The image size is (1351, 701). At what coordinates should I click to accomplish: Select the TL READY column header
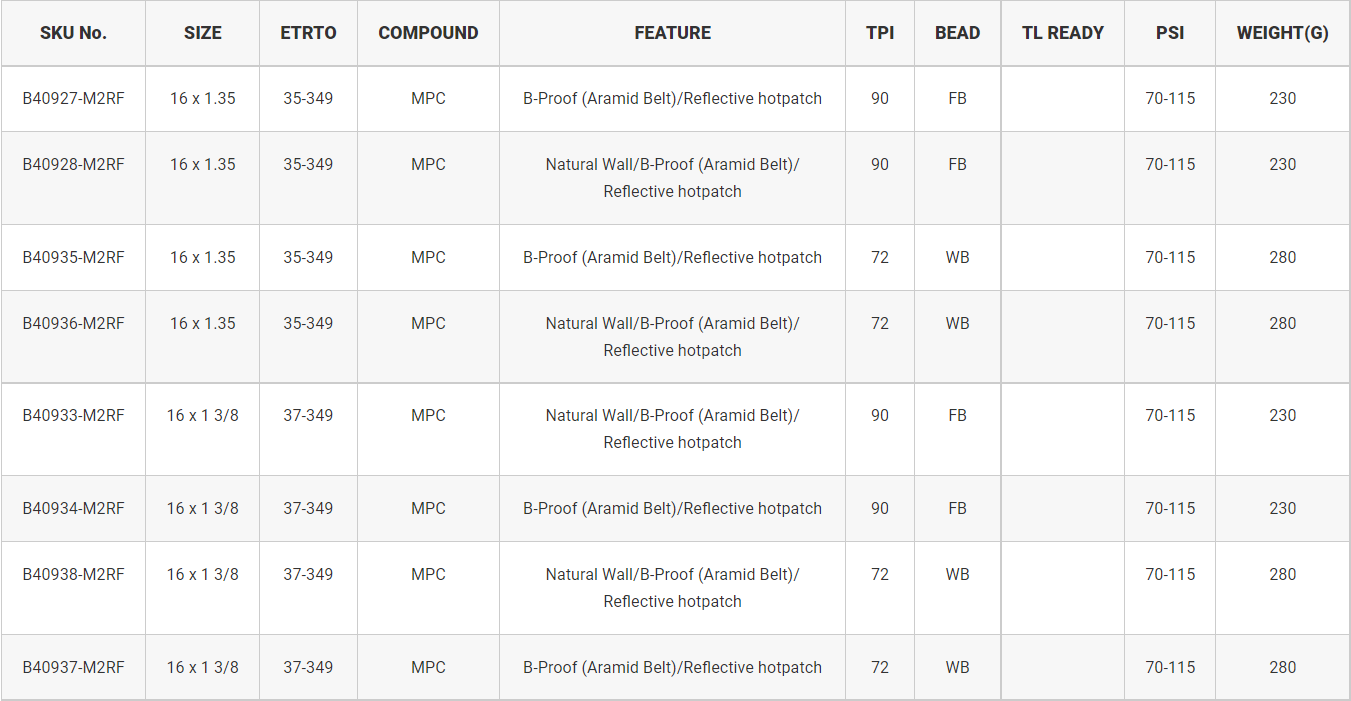point(1062,33)
